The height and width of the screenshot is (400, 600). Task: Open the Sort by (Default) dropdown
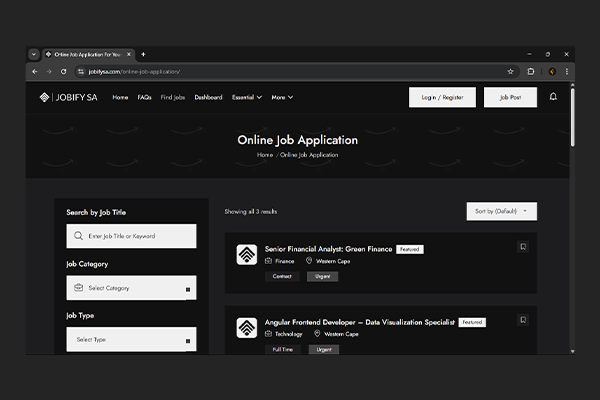[x=502, y=211]
